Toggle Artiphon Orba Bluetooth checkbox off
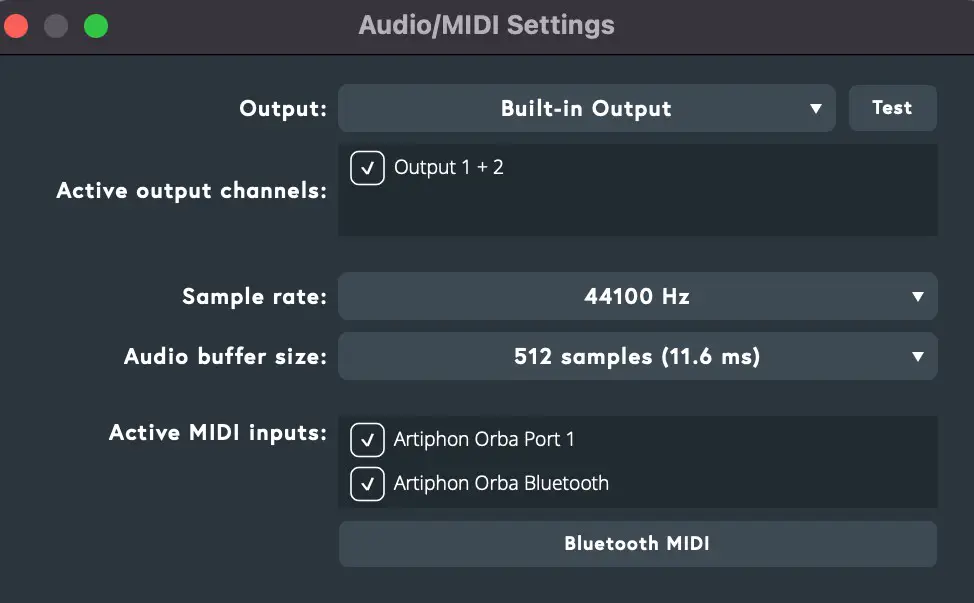The image size is (974, 603). click(x=367, y=484)
